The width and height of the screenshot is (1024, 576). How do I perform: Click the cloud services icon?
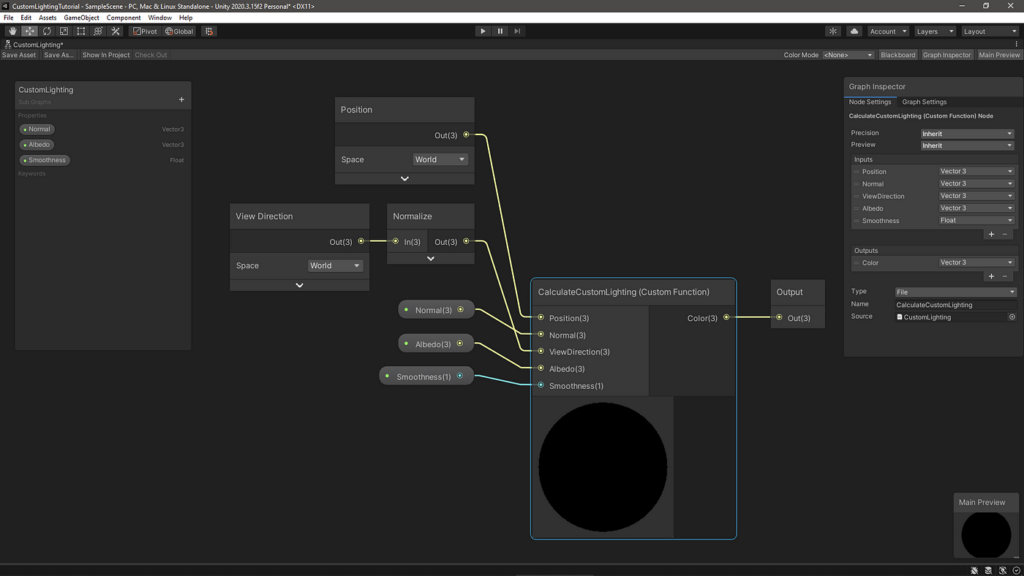click(x=854, y=31)
